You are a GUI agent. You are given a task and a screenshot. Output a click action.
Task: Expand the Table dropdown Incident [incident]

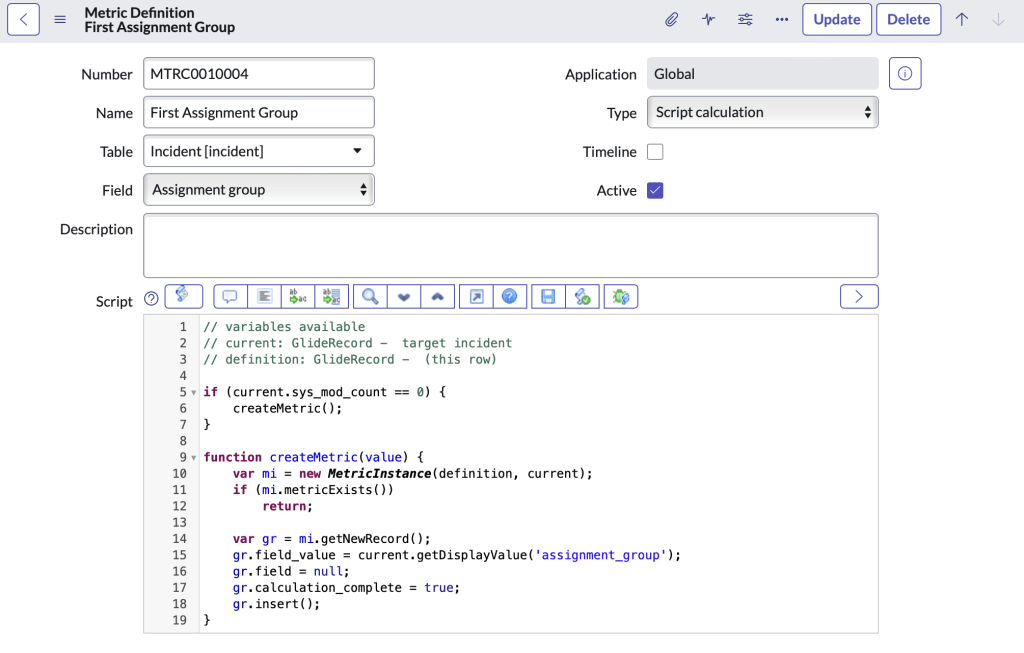259,151
